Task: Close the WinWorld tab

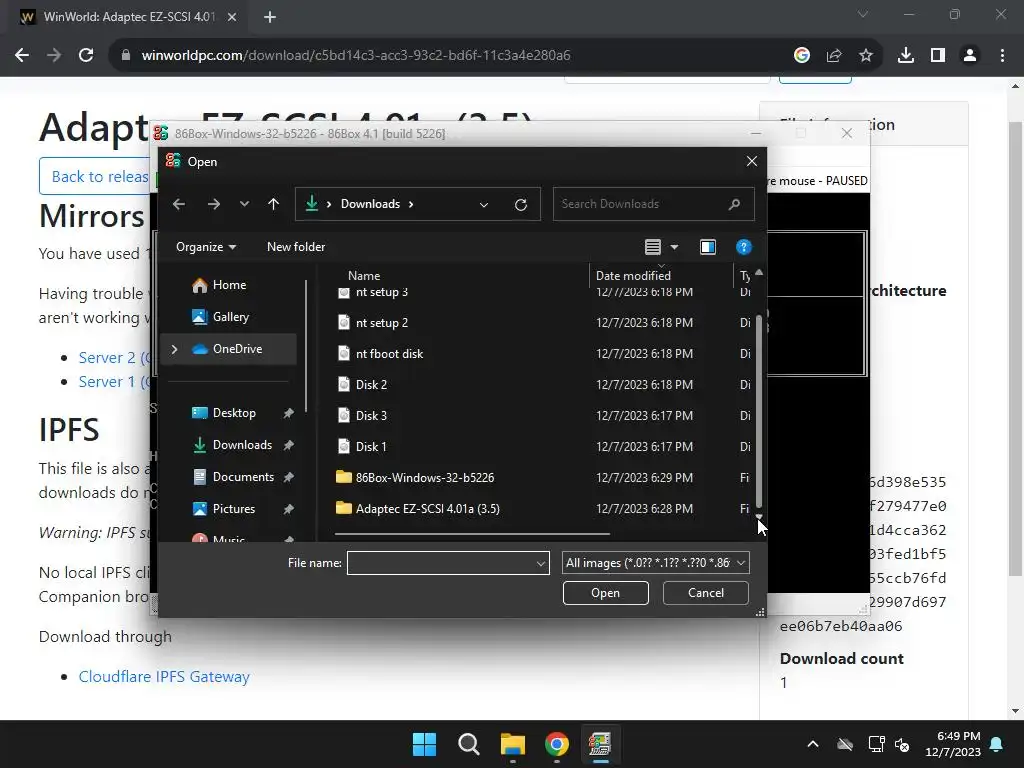Action: coord(232,17)
